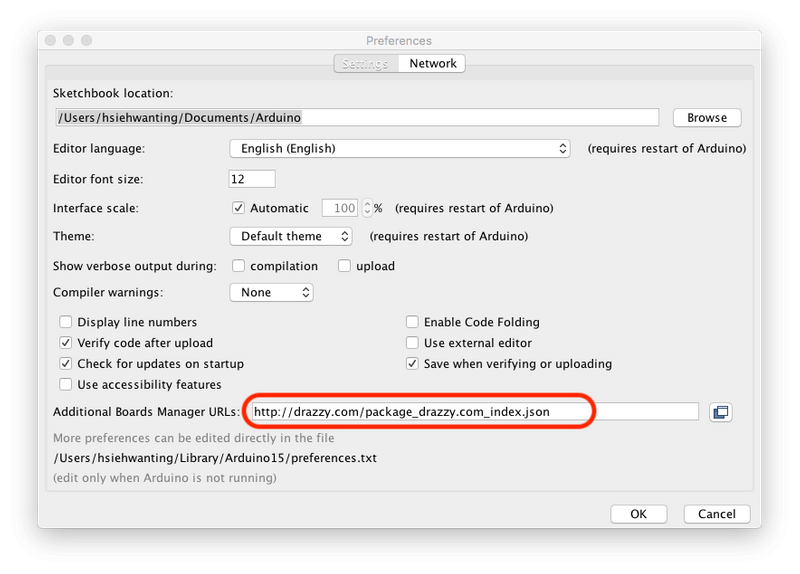Toggle Automatic interface scale checkbox
Screen dimensions: 800x574
click(x=238, y=208)
